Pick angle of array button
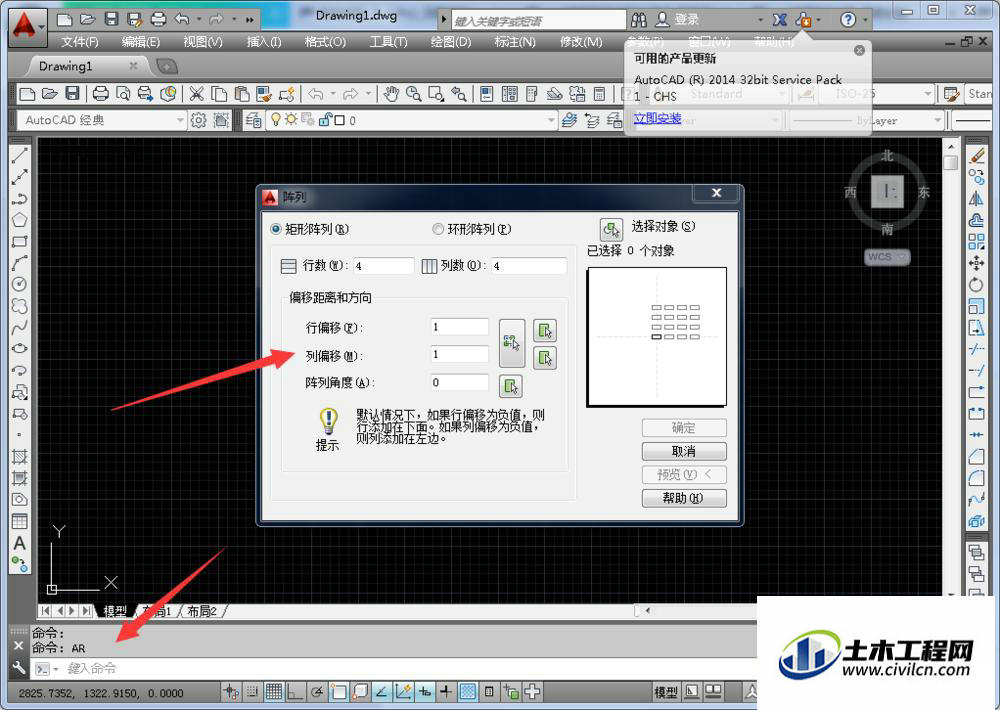Screen dimensions: 1000x710 click(x=511, y=385)
